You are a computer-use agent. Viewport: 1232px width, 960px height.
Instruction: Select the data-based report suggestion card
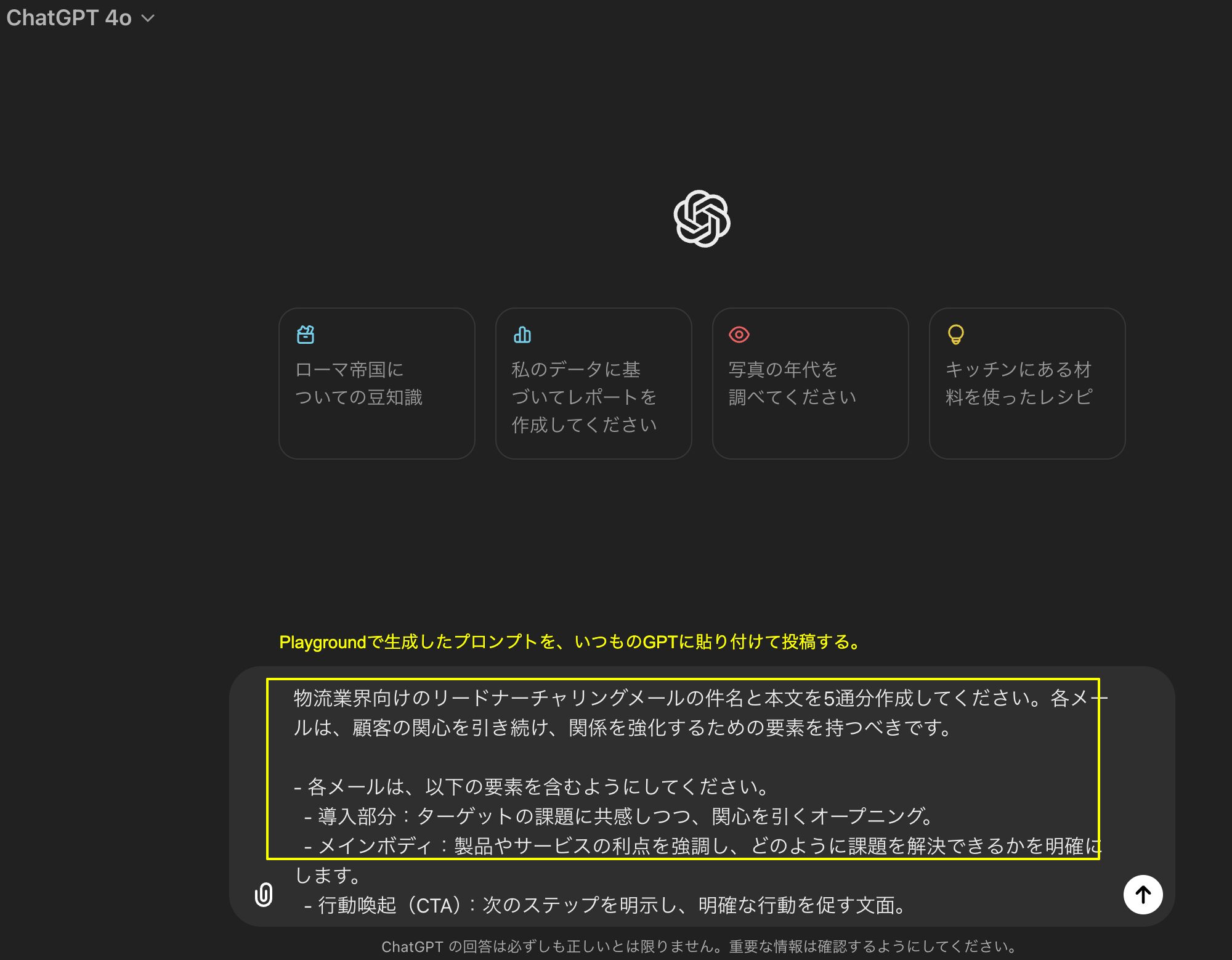[x=594, y=383]
